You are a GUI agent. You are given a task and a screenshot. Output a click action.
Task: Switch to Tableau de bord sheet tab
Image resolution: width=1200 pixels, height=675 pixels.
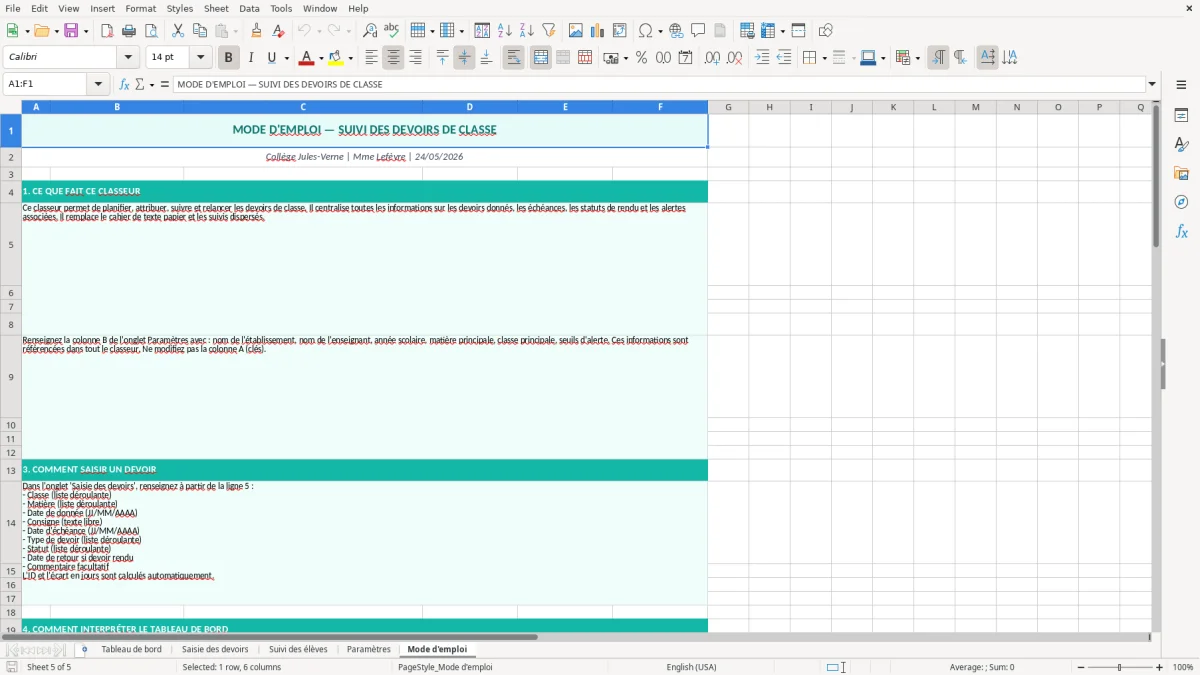[x=131, y=650]
